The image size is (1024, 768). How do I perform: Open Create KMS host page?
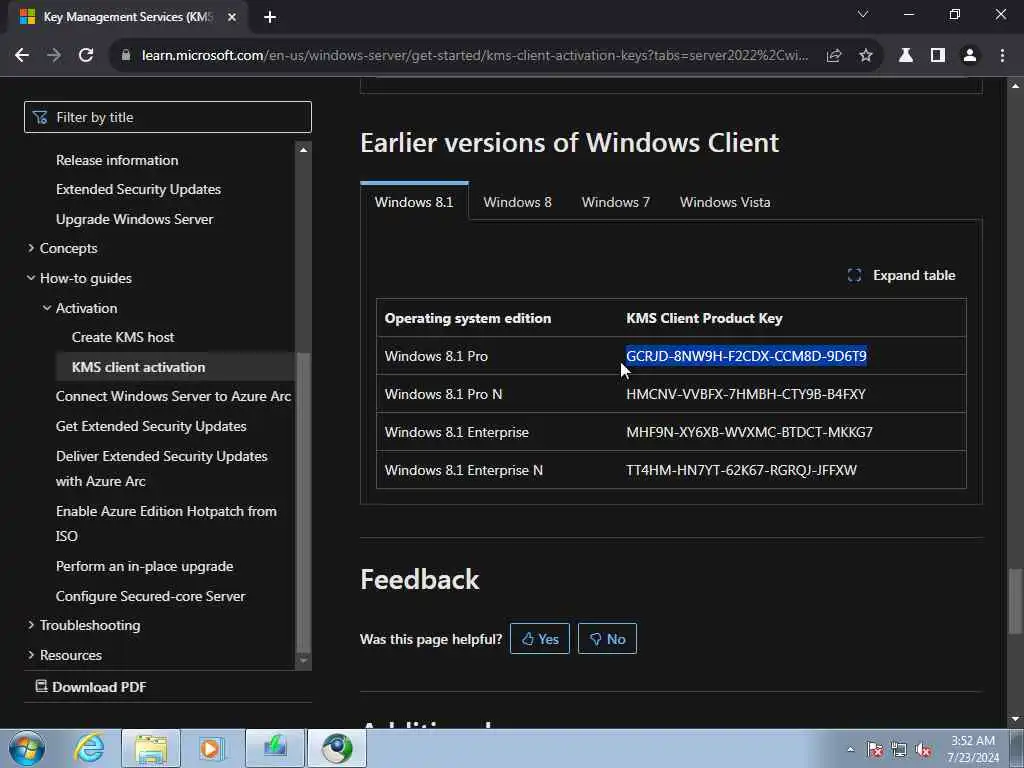(123, 337)
